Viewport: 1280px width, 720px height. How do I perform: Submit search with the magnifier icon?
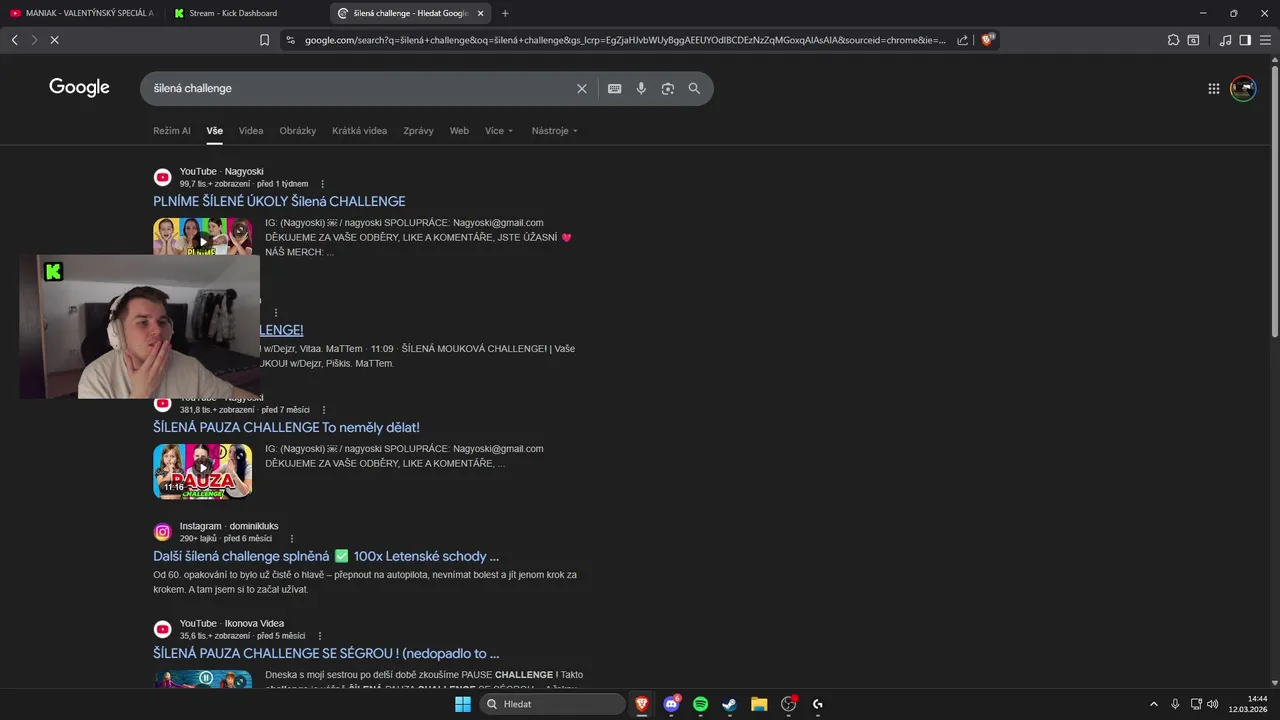694,88
